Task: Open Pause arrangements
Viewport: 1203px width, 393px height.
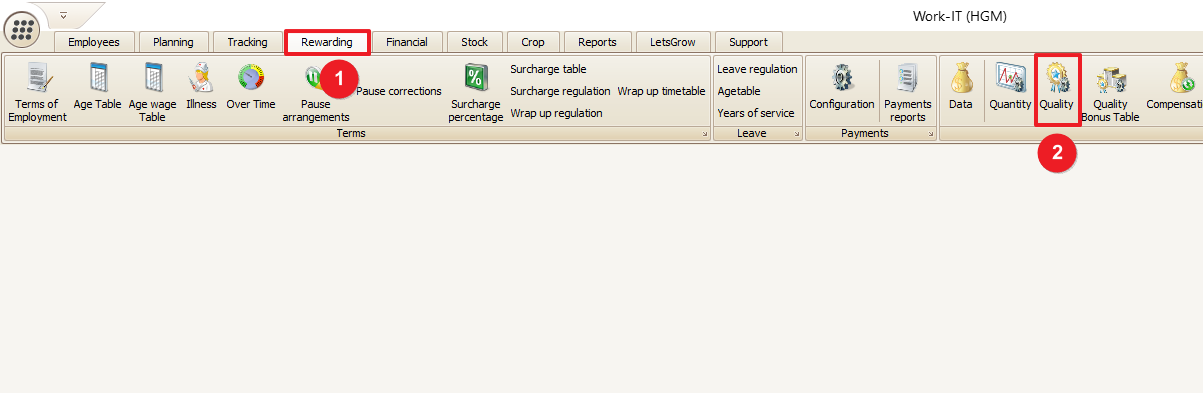Action: coord(316,92)
